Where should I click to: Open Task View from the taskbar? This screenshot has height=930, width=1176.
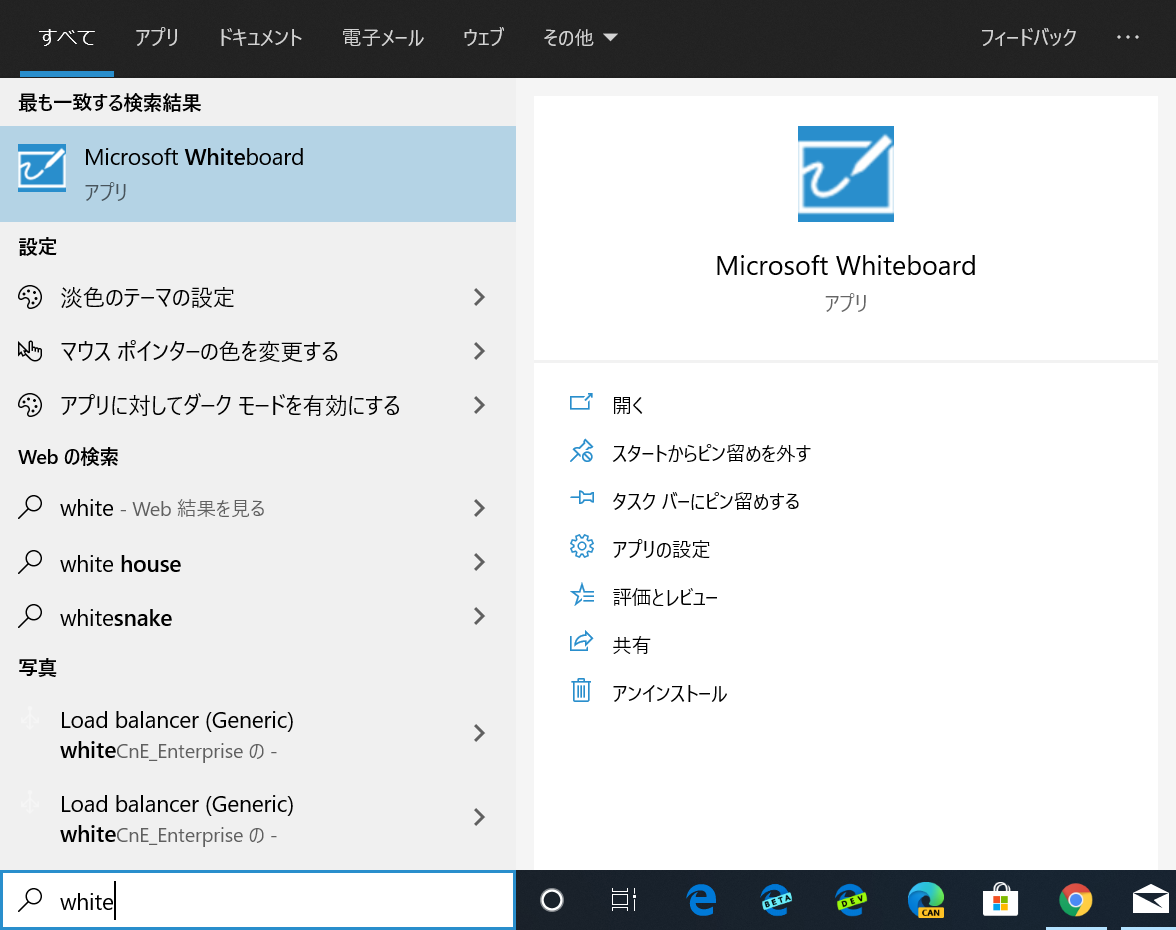pos(623,901)
